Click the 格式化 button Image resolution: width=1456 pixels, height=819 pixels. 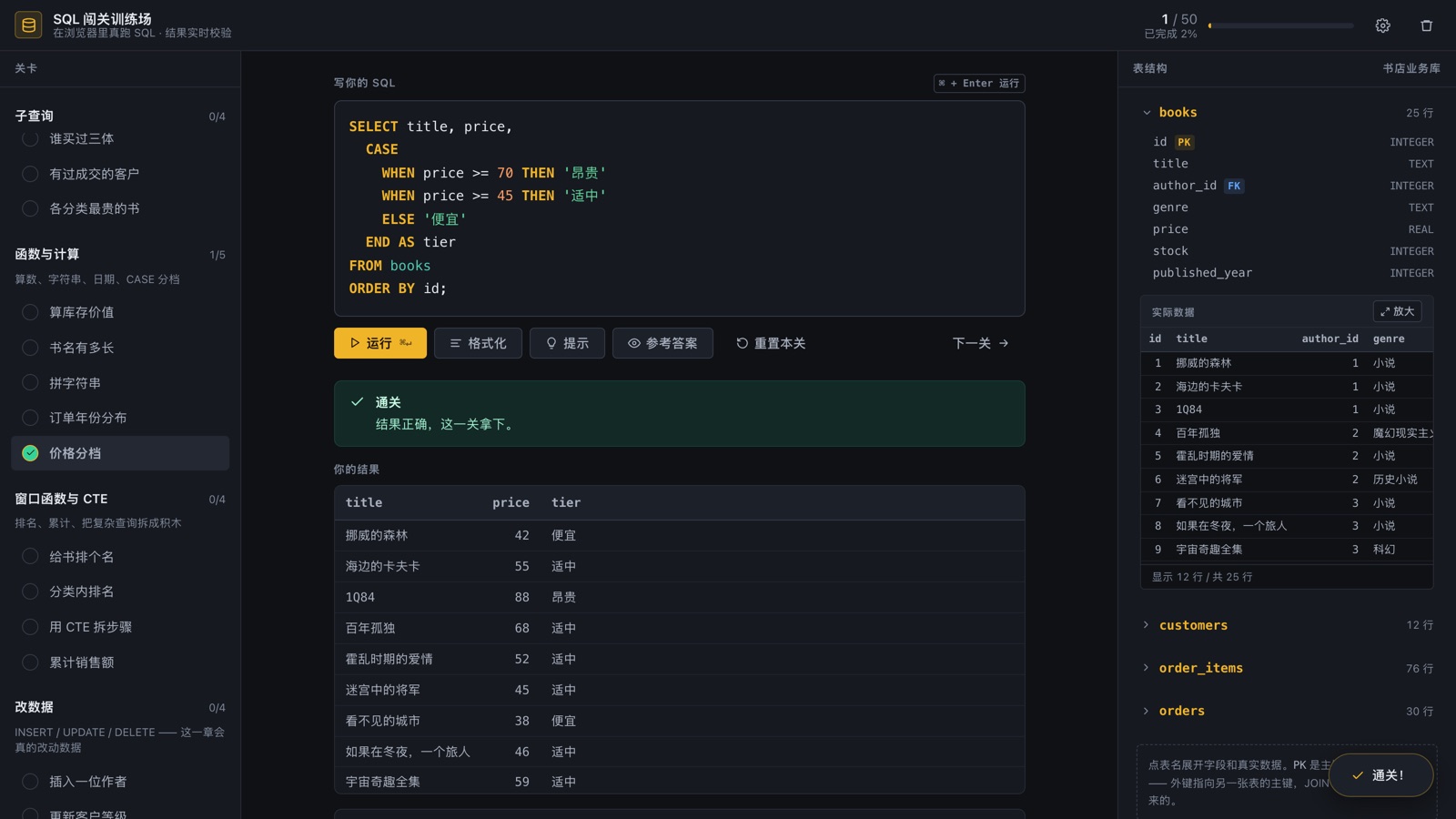click(478, 343)
